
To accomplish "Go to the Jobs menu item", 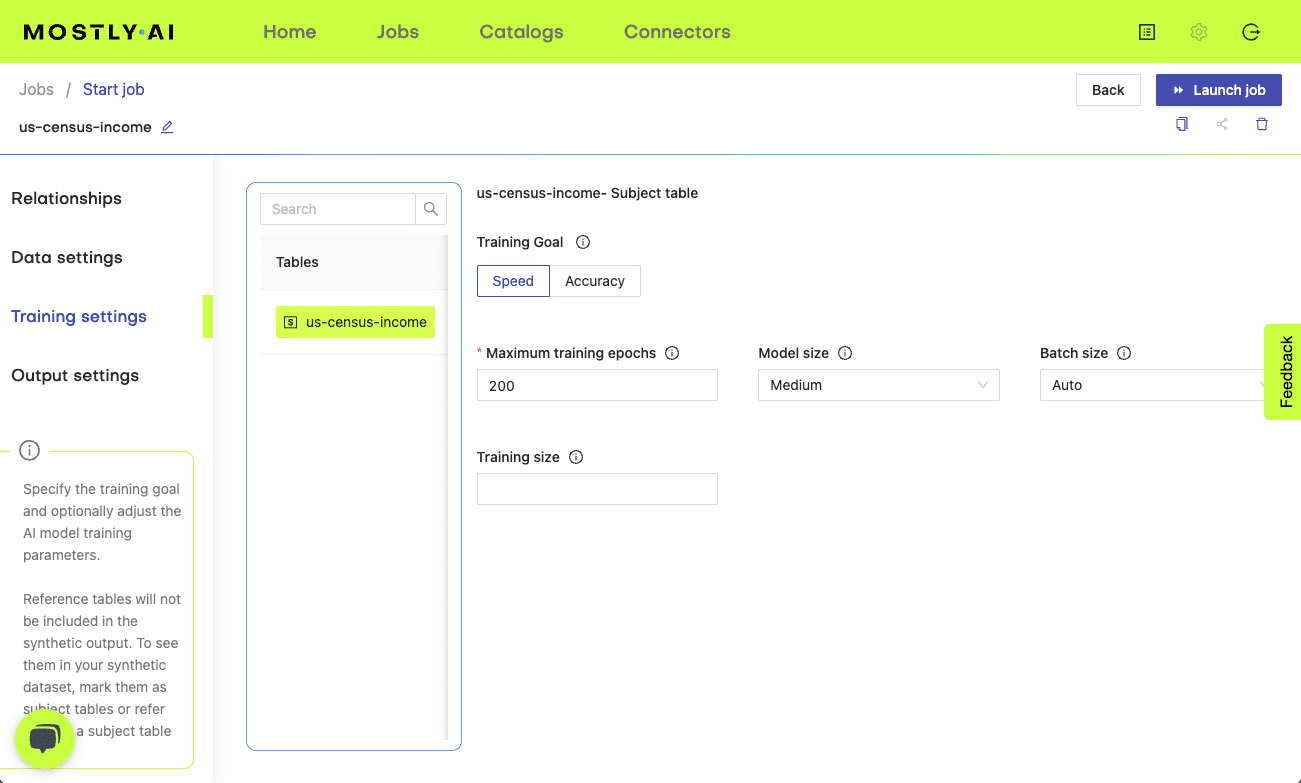I will (397, 31).
